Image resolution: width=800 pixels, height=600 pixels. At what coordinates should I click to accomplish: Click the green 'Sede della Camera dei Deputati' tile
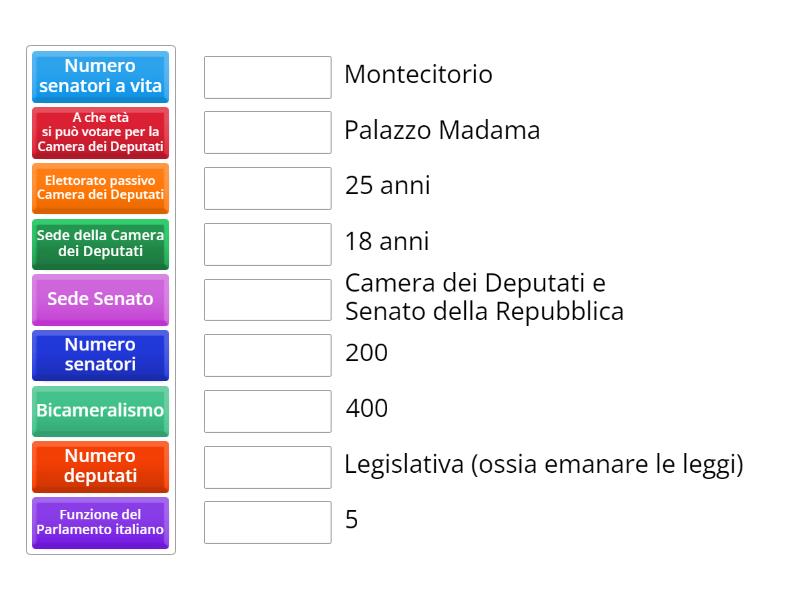pyautogui.click(x=100, y=244)
